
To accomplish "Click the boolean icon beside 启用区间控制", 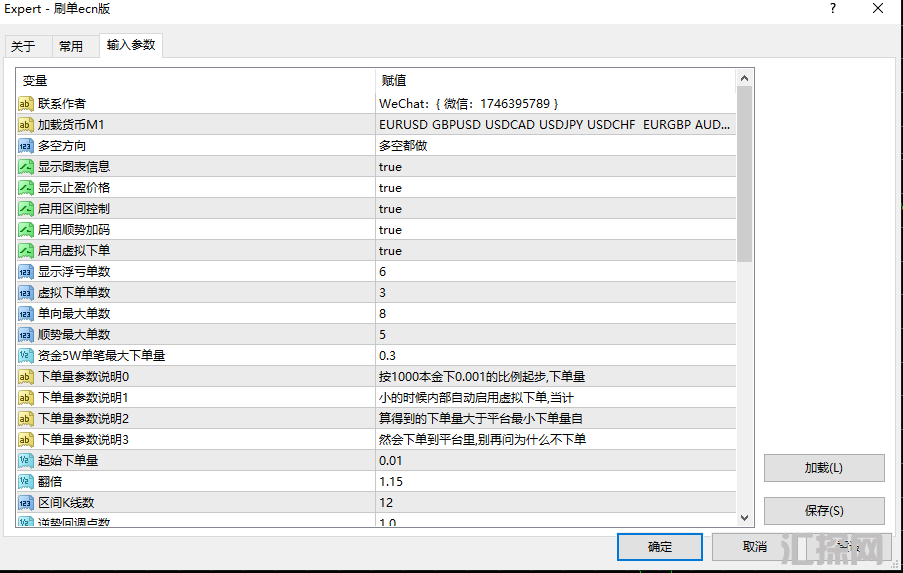I will (26, 209).
